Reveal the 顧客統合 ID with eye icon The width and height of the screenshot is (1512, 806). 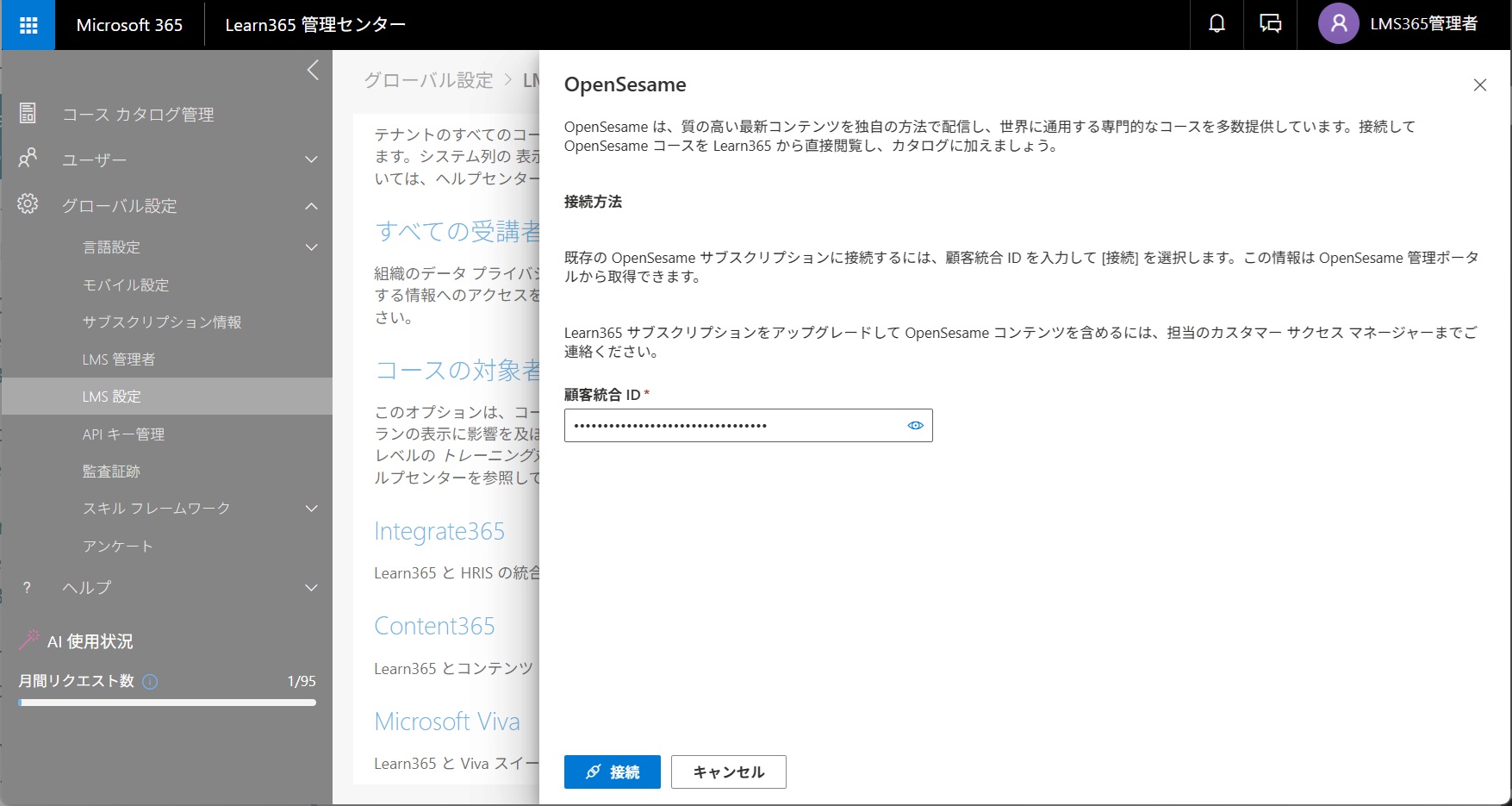[x=915, y=425]
